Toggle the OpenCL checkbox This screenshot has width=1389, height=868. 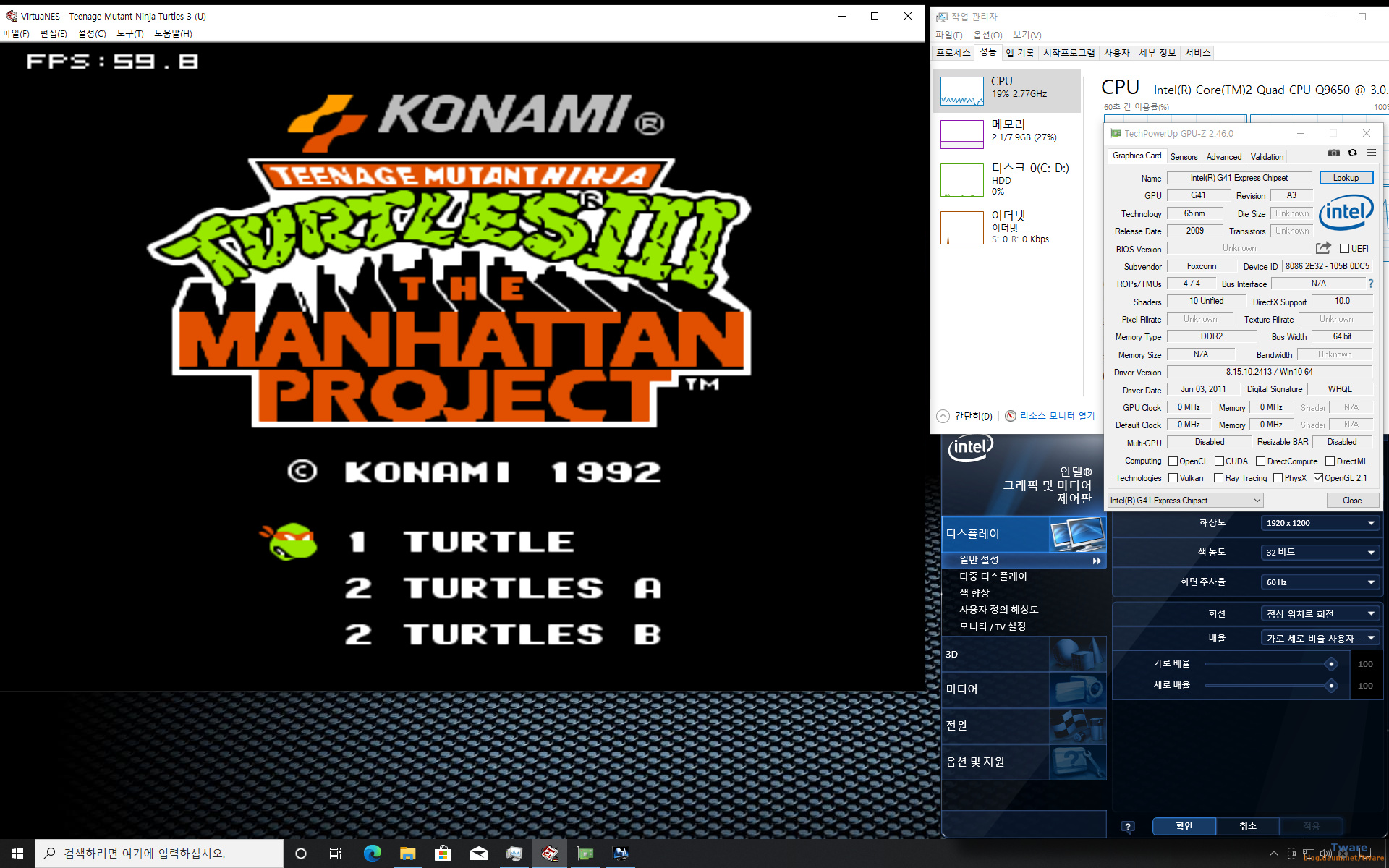click(x=1173, y=461)
